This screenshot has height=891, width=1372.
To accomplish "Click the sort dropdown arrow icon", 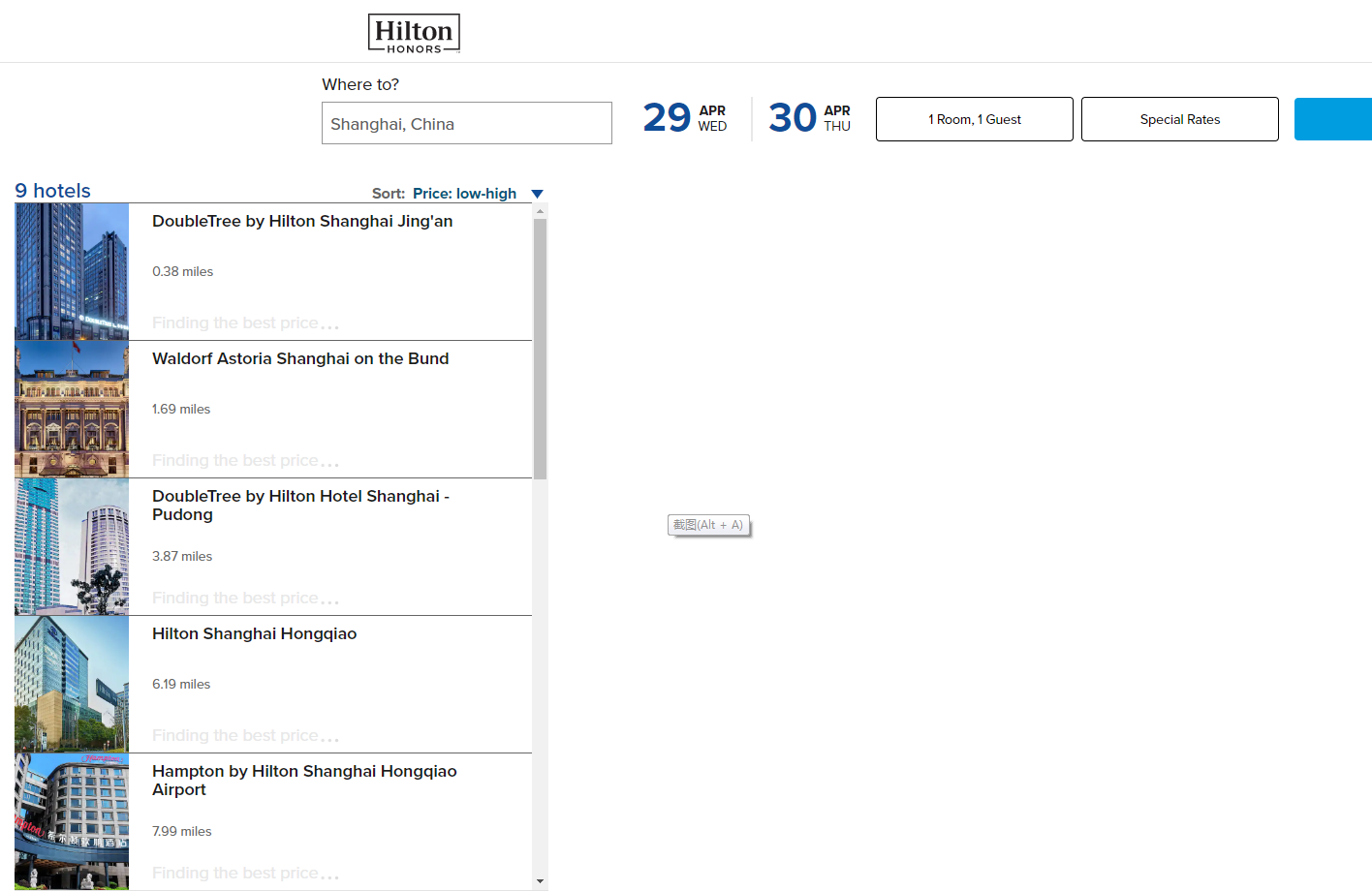I will point(538,194).
